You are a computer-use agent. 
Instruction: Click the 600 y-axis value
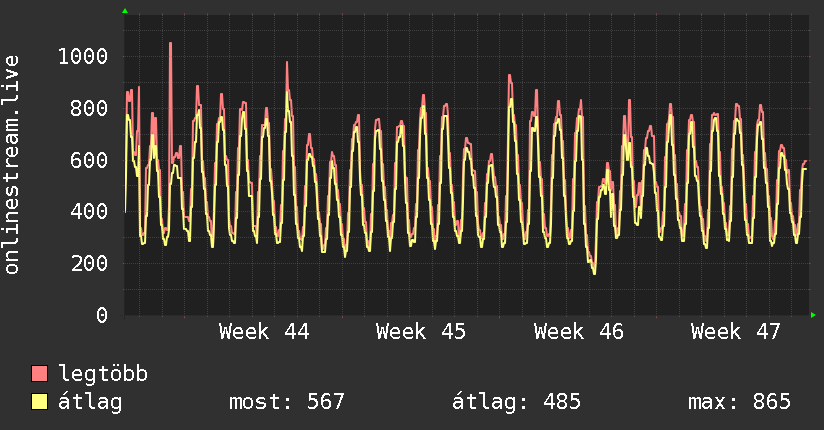89,160
